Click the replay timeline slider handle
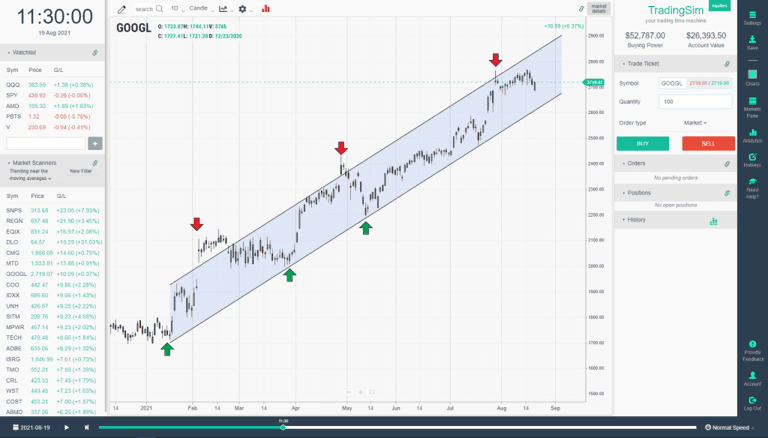 coord(284,427)
